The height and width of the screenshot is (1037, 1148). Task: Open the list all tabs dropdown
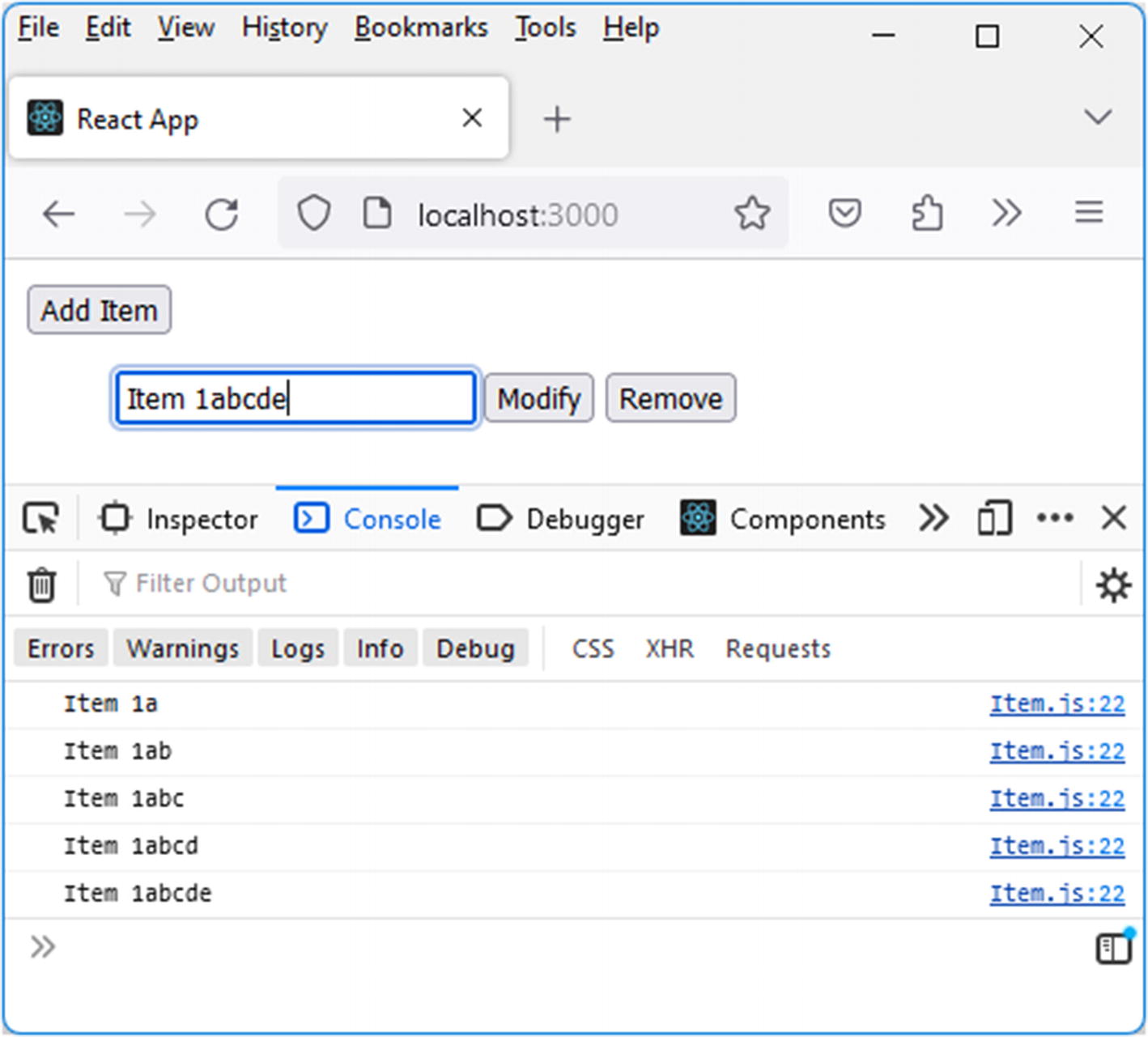pos(1097,117)
